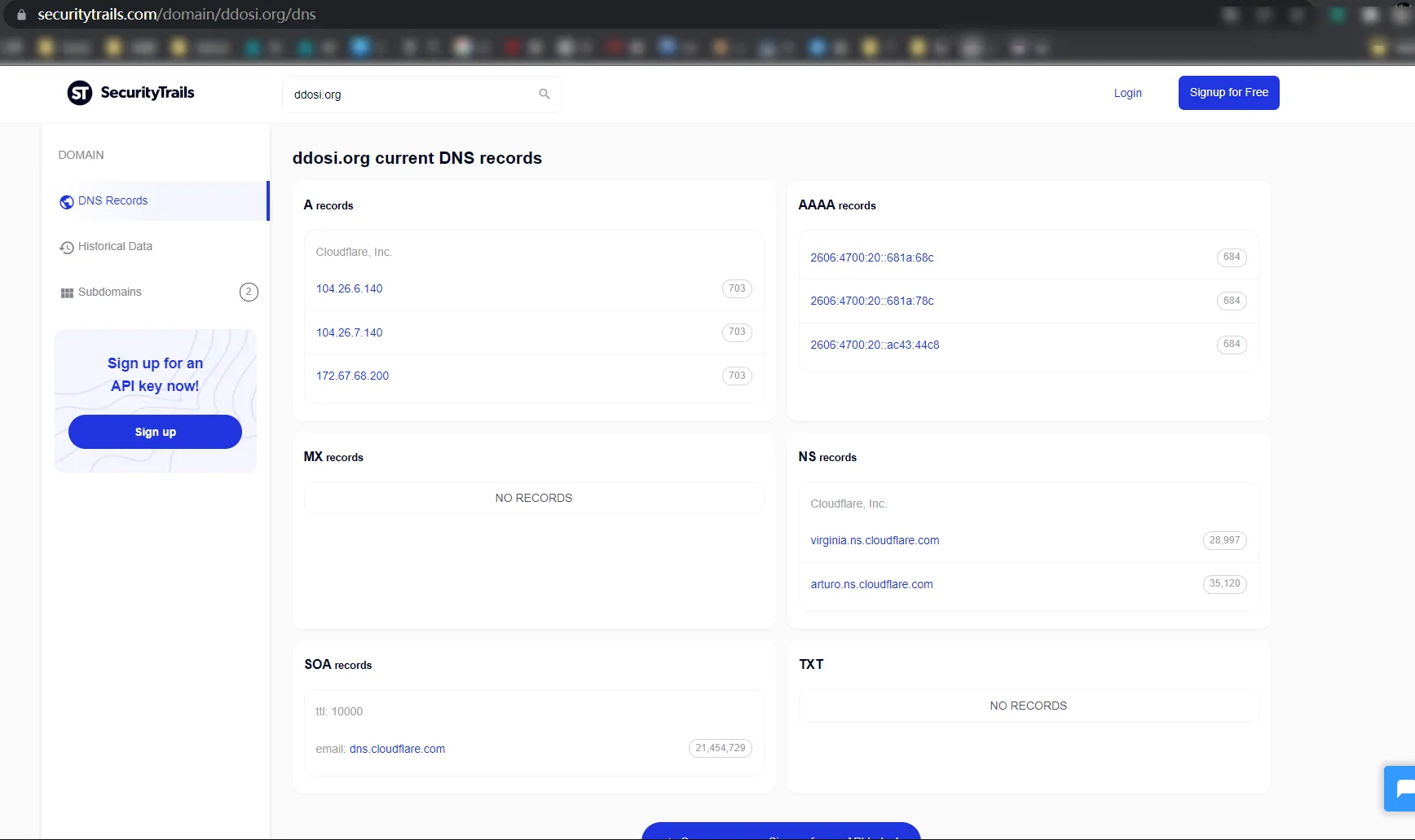Click the 684 badge for ac43:44c8 record
Viewport: 1415px width, 840px height.
pyautogui.click(x=1232, y=345)
